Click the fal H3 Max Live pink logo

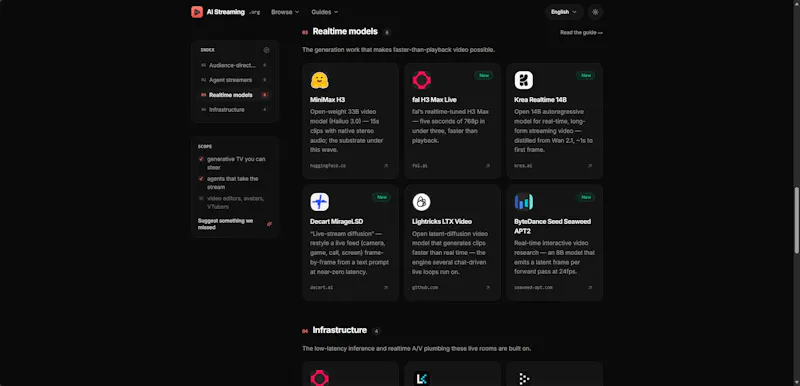(x=421, y=80)
